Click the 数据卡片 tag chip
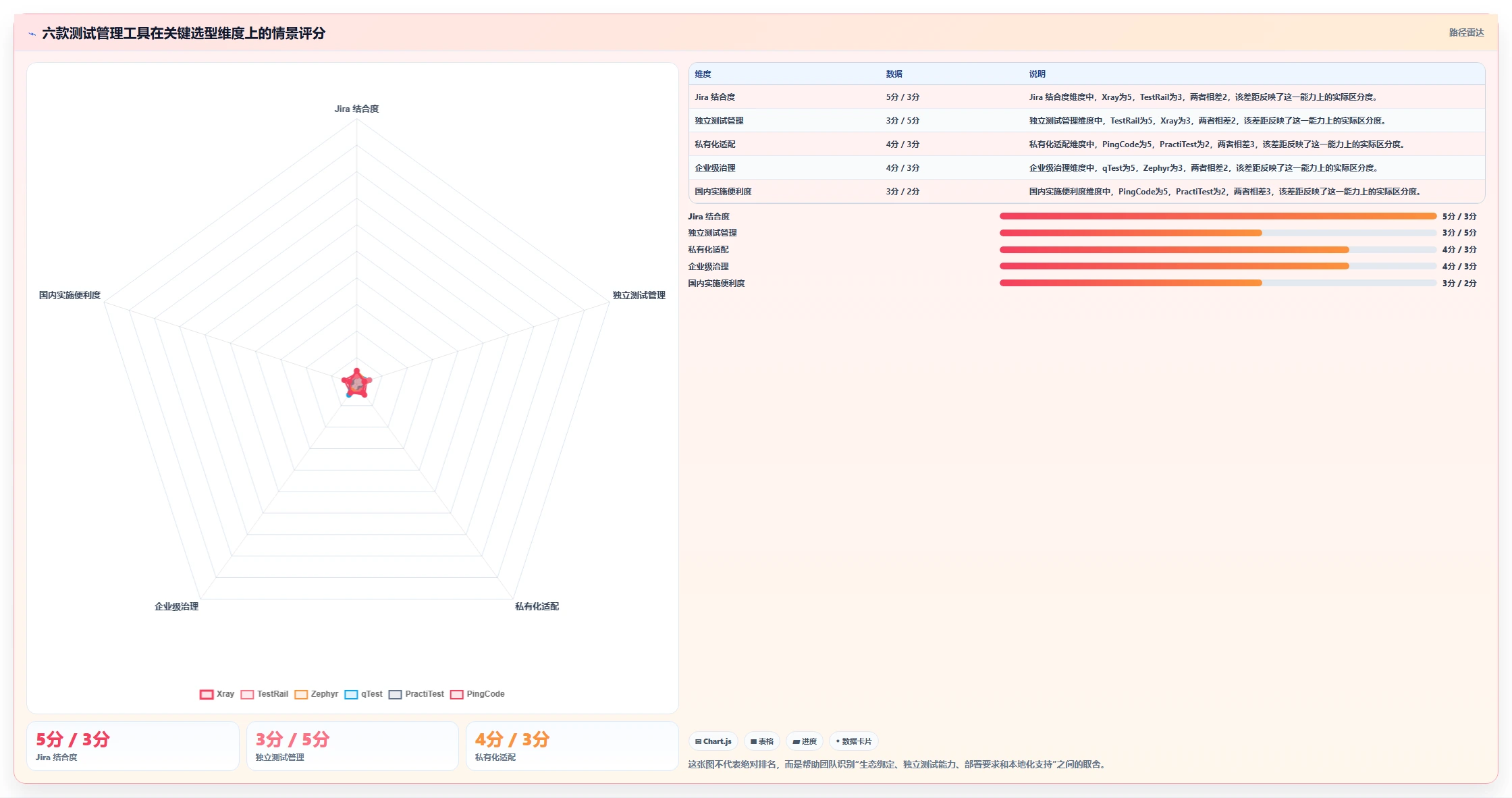 (x=854, y=741)
